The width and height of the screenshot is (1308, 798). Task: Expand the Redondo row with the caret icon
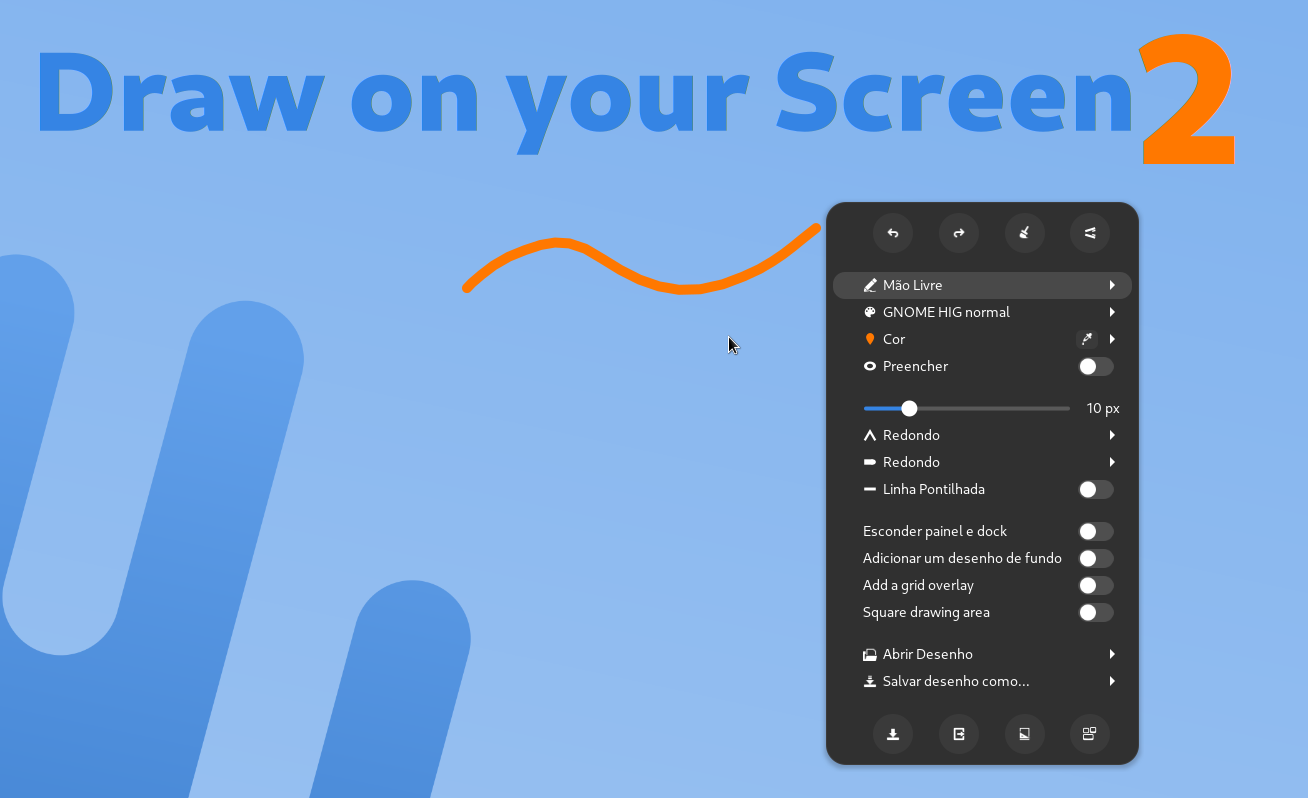[x=982, y=435]
